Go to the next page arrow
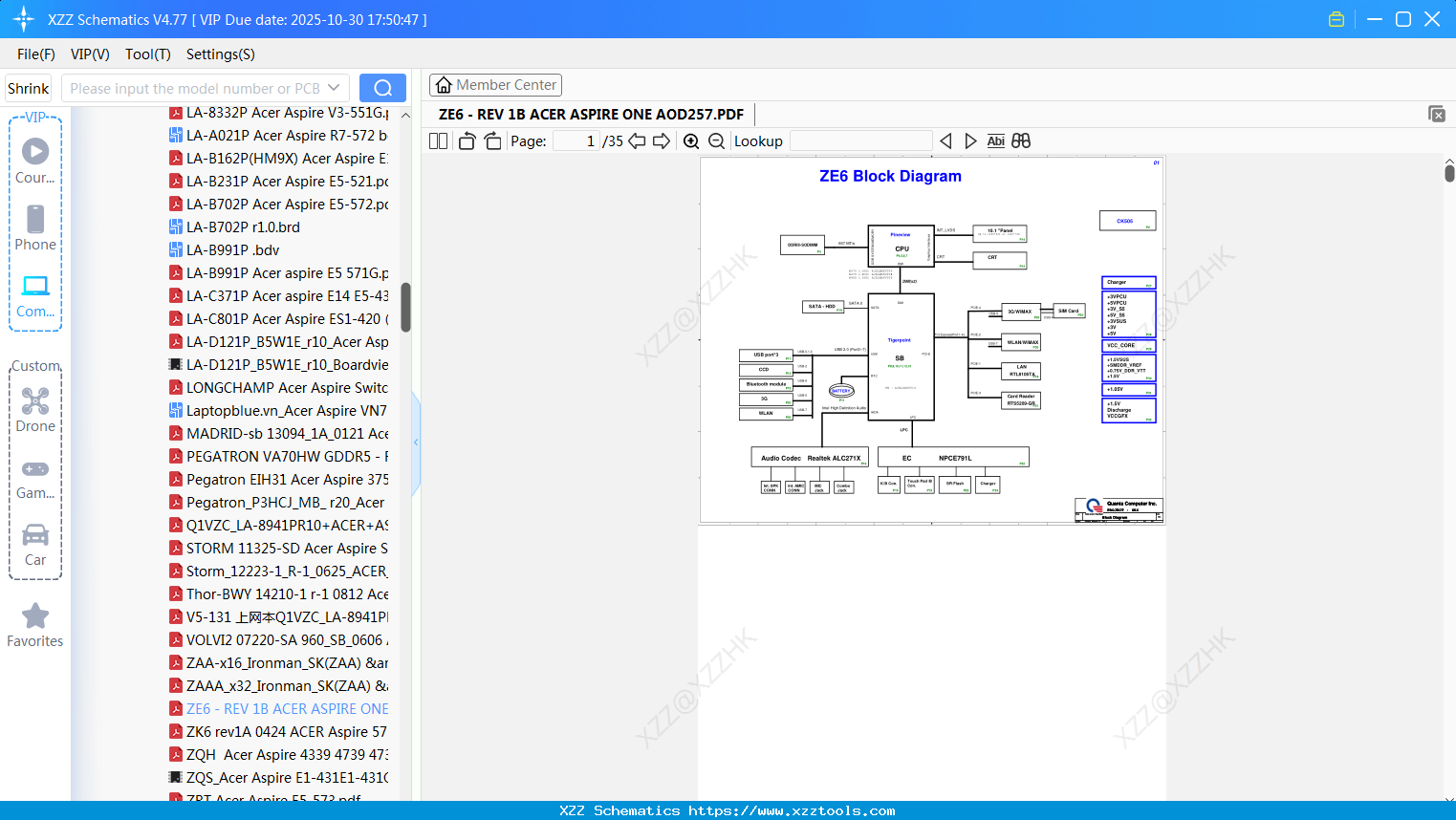Screen dimensions: 1456x820 click(x=662, y=140)
